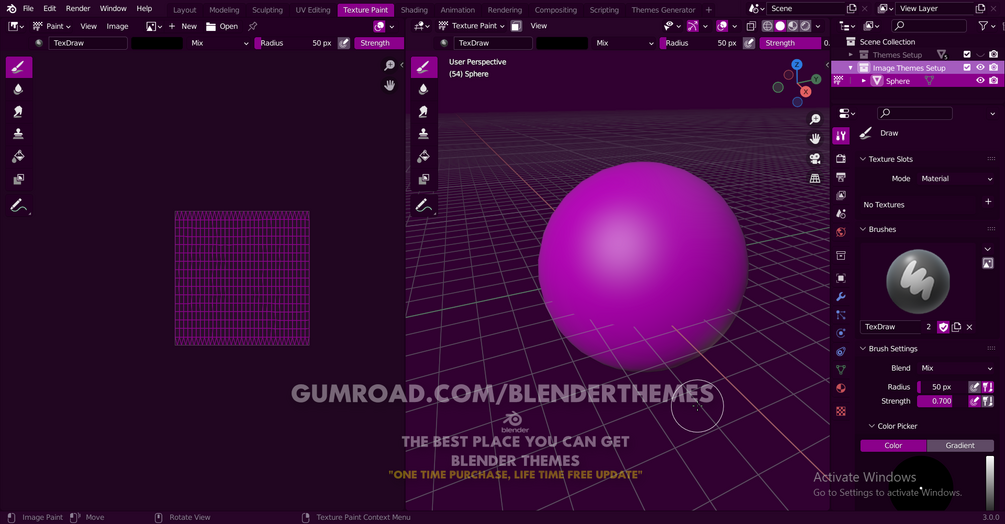Select the Draw brush tool in 3D viewport
The width and height of the screenshot is (1005, 524).
(424, 67)
